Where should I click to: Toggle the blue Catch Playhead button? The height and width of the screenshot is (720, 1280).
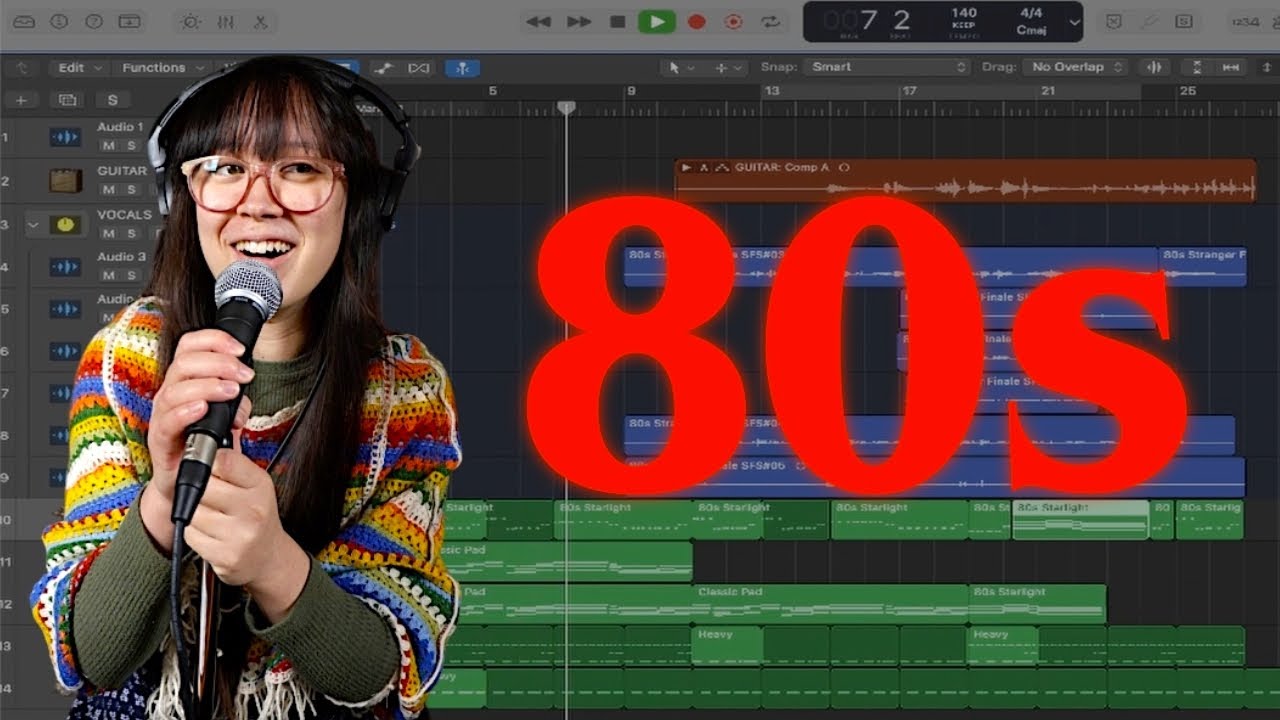click(463, 68)
